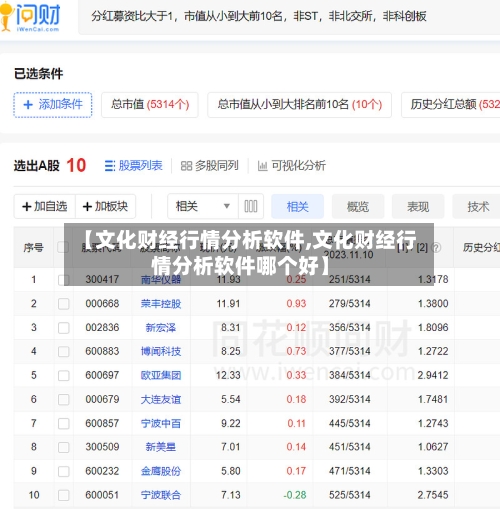Click the search query input box
The image size is (500, 509).
(x=289, y=17)
